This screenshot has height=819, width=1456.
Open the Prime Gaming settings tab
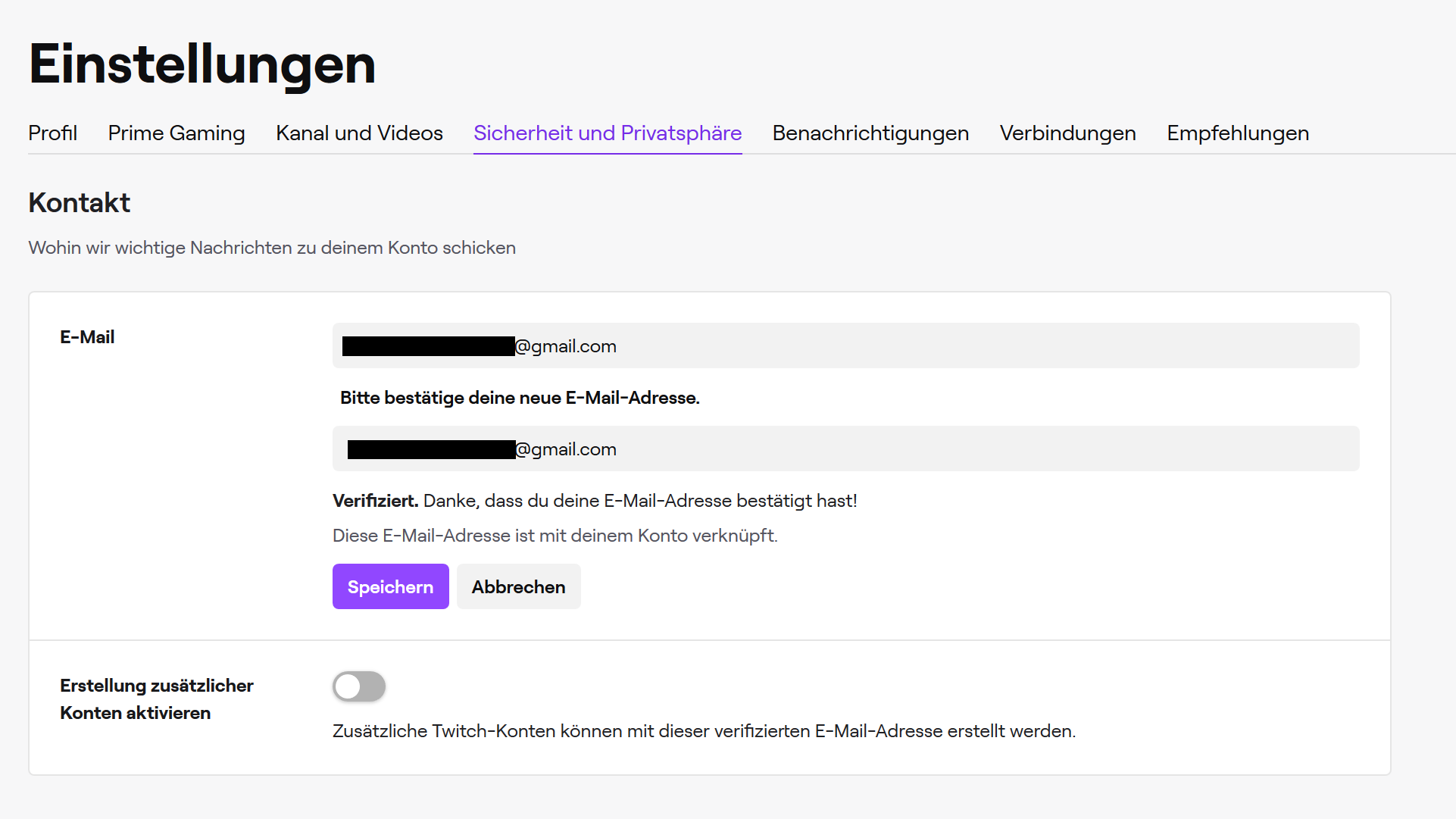176,133
